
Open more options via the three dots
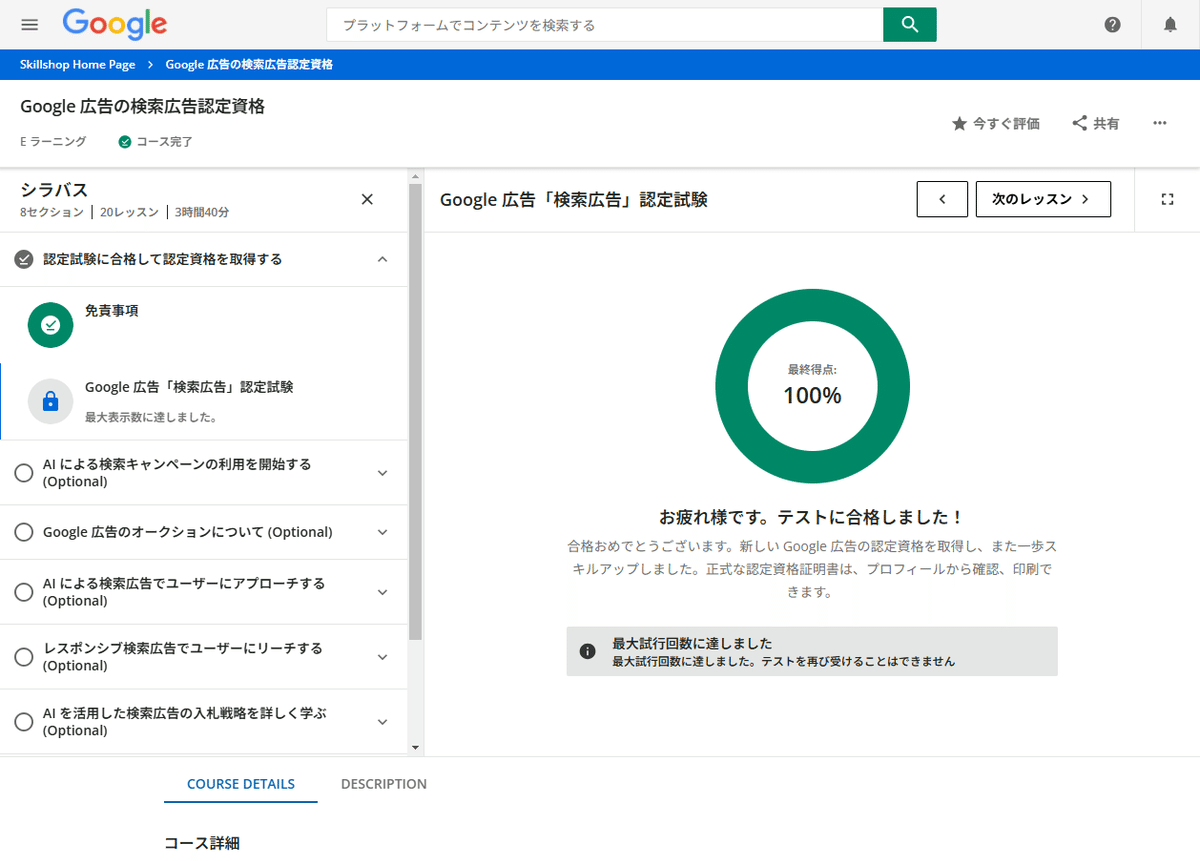click(1159, 123)
